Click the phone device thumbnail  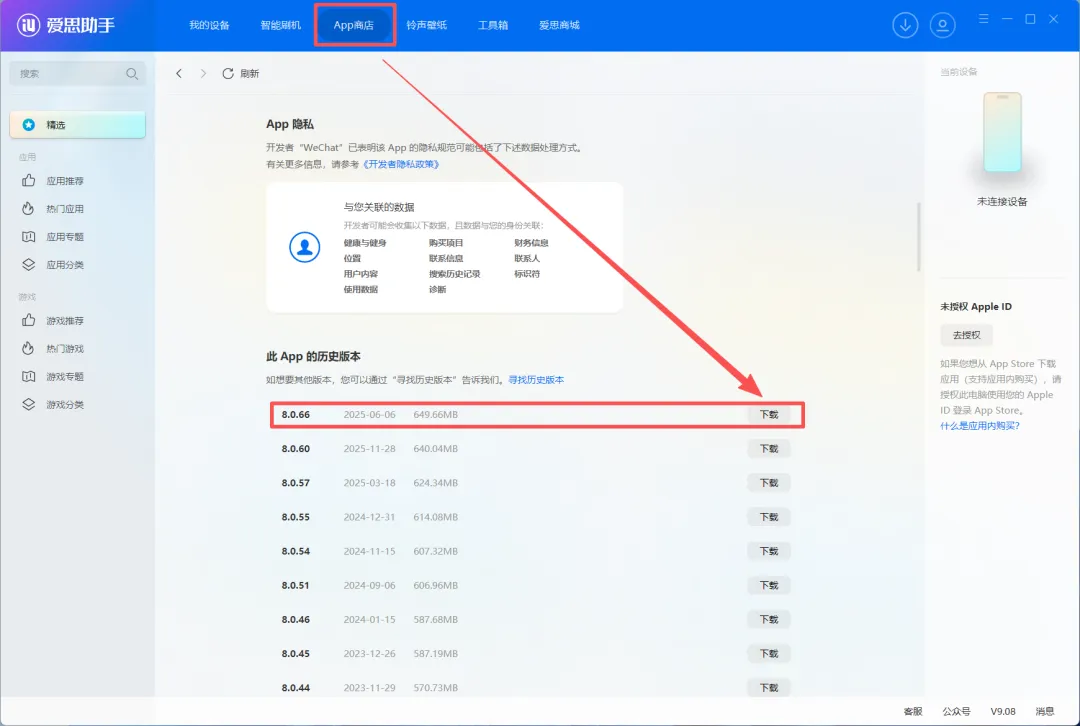click(x=1002, y=132)
